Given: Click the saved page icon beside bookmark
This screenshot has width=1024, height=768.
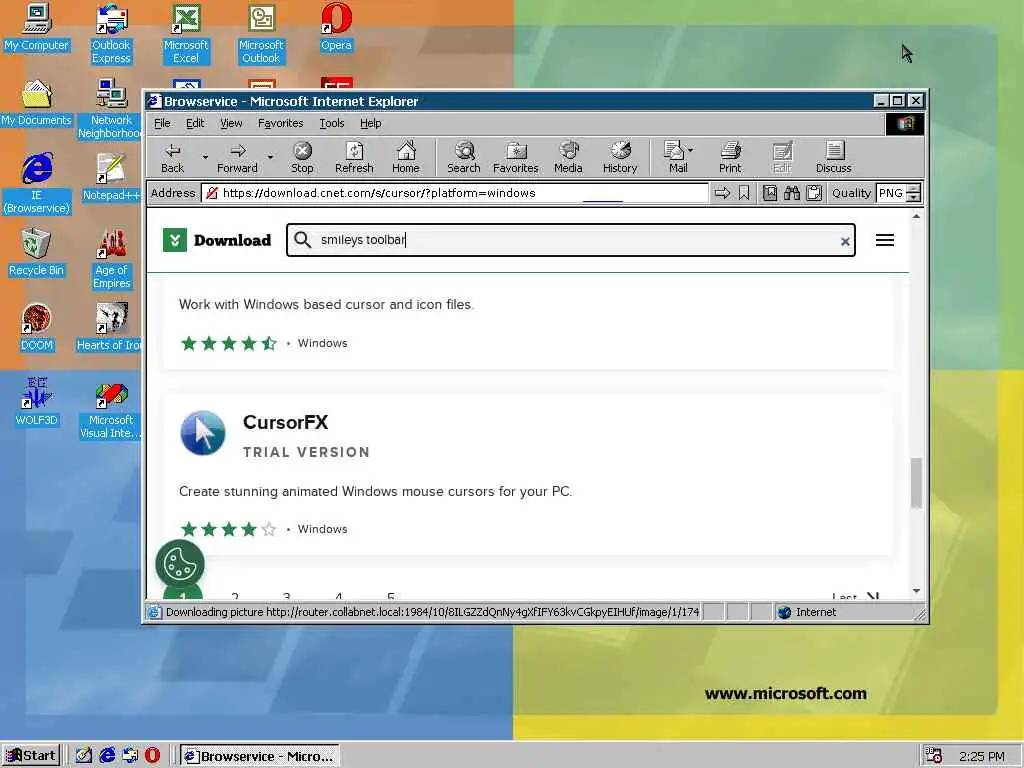Looking at the screenshot, I should tap(770, 193).
